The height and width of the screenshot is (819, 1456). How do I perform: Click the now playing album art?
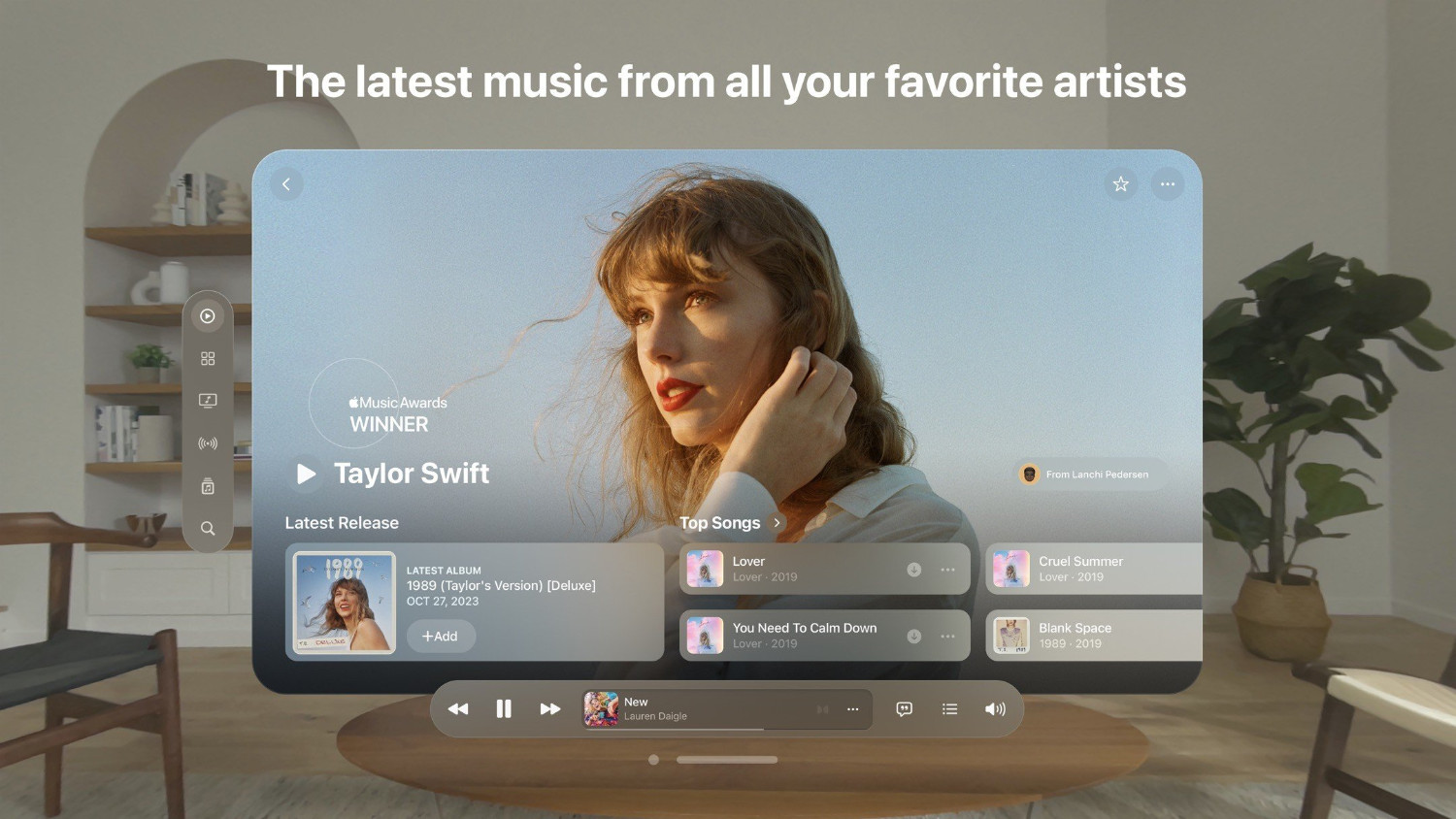tap(601, 709)
